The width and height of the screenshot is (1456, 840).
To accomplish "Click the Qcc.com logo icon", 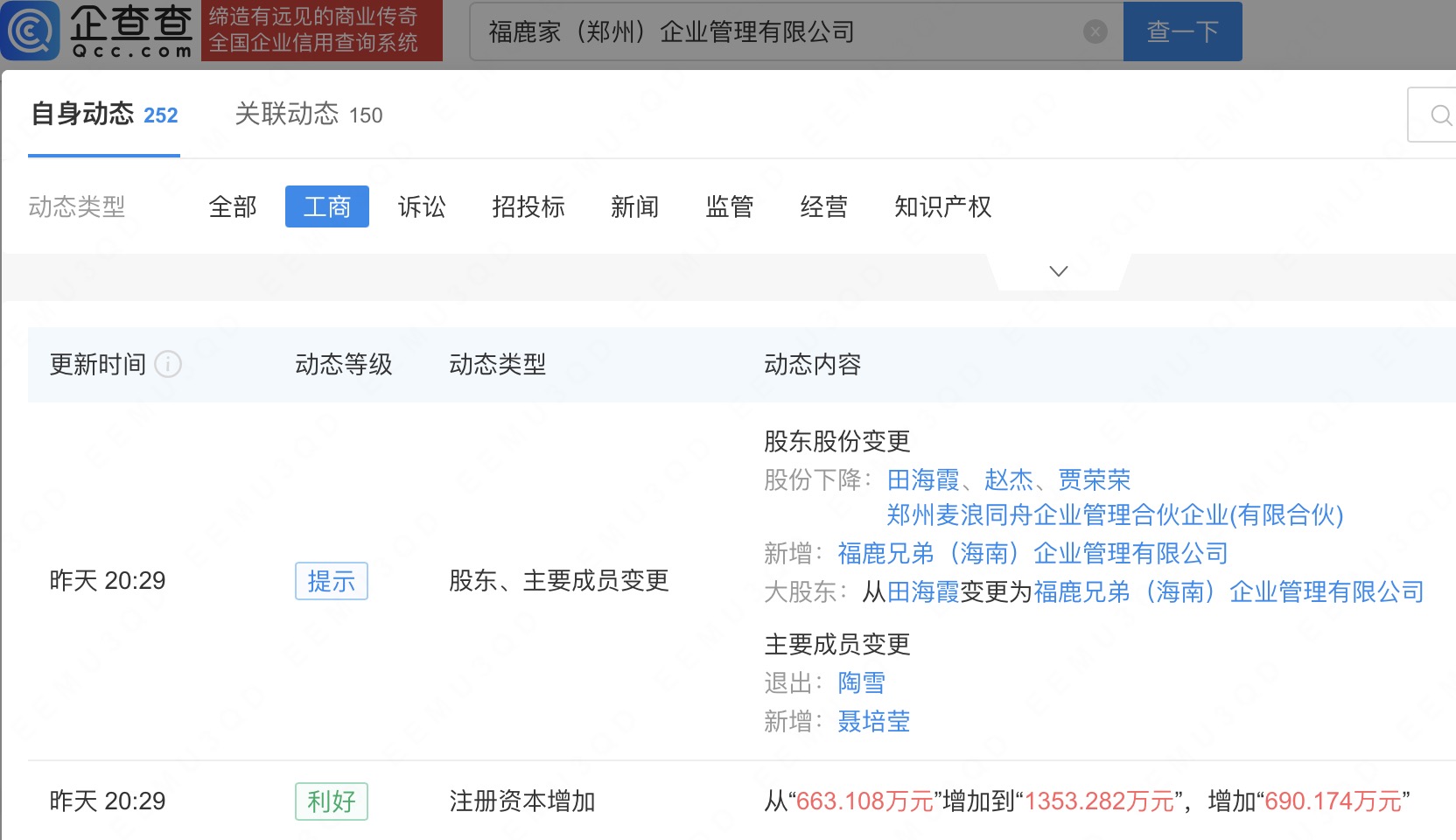I will point(31,31).
